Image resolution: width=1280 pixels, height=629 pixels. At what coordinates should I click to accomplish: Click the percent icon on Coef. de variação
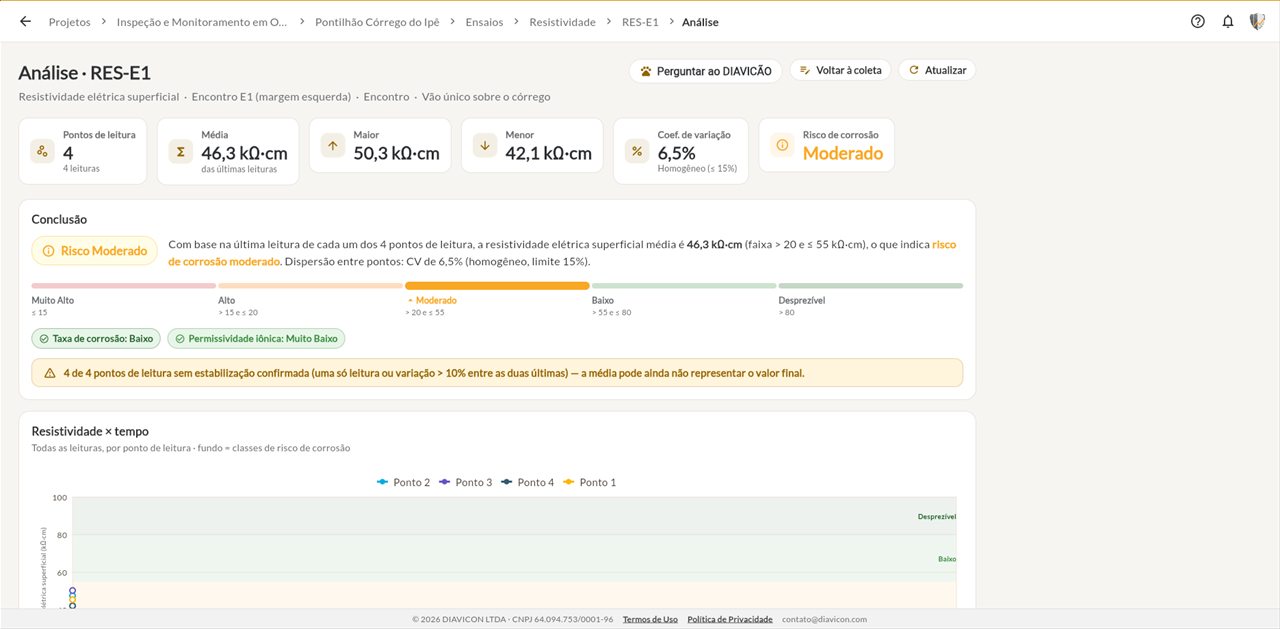coord(637,151)
